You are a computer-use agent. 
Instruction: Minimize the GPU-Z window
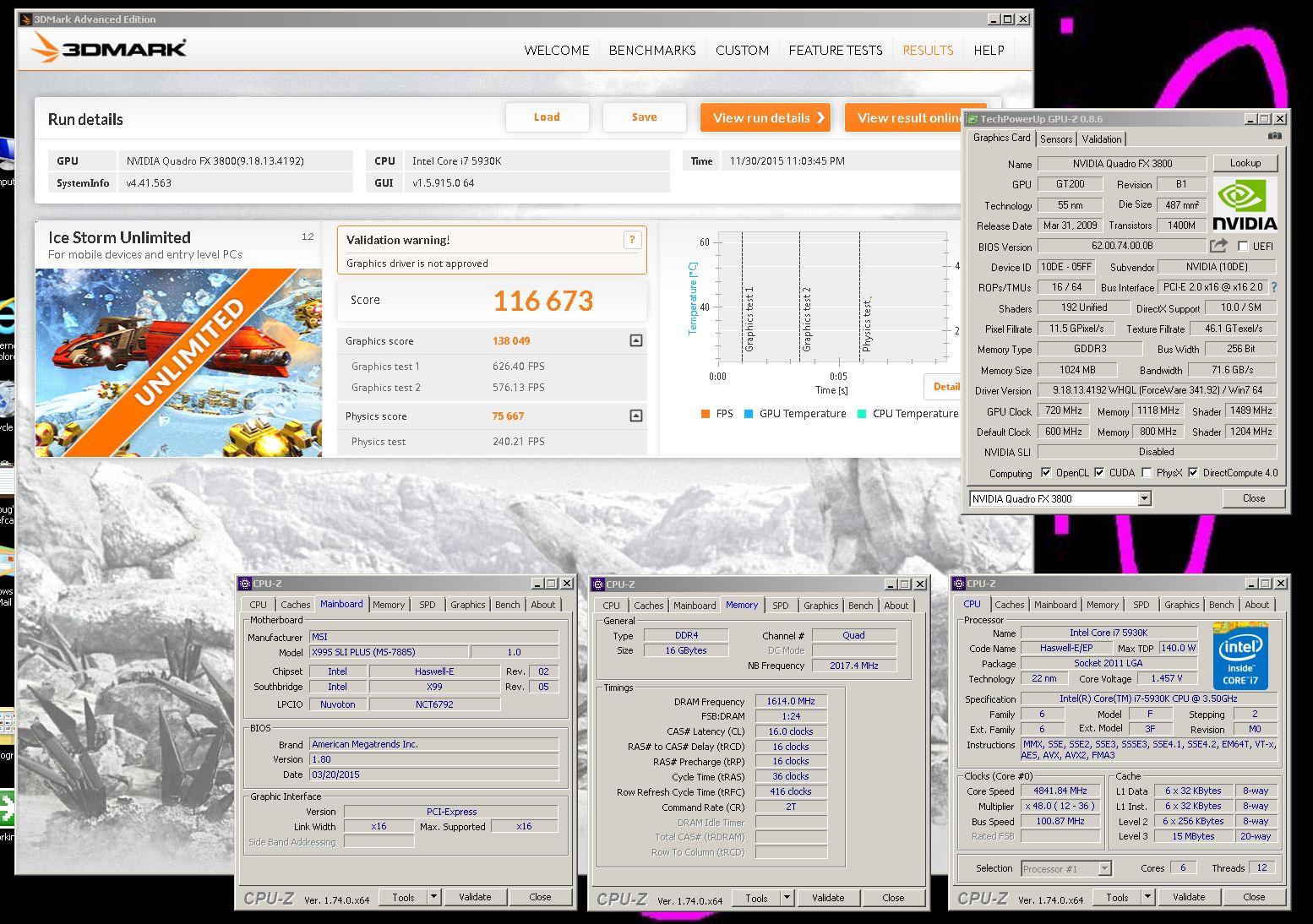tap(1250, 119)
